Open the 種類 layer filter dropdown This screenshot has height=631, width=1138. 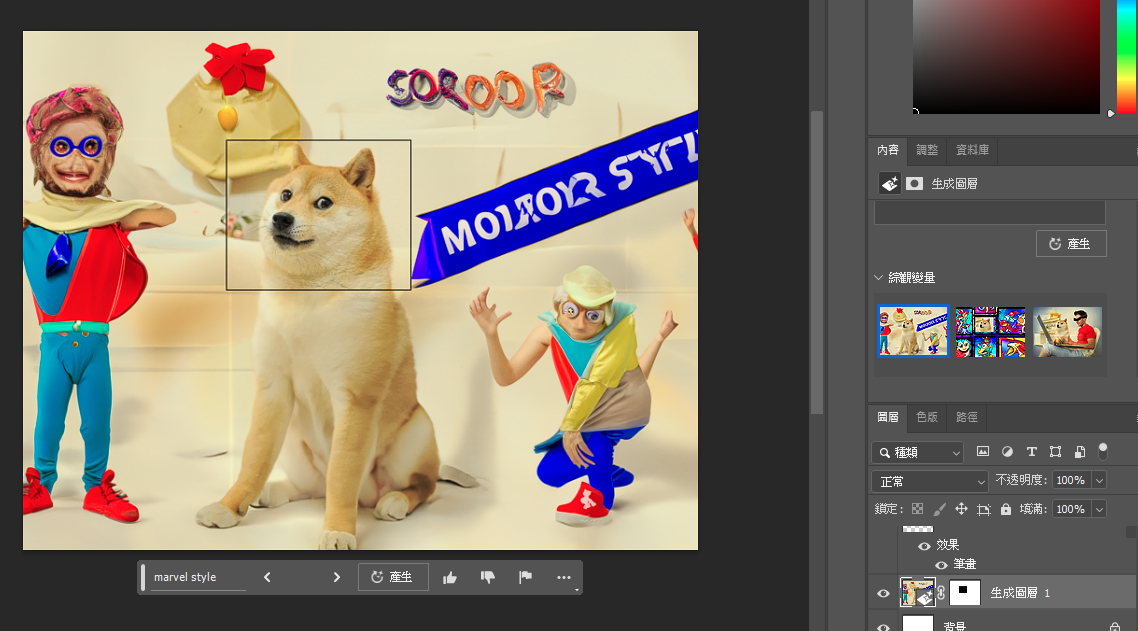[917, 452]
